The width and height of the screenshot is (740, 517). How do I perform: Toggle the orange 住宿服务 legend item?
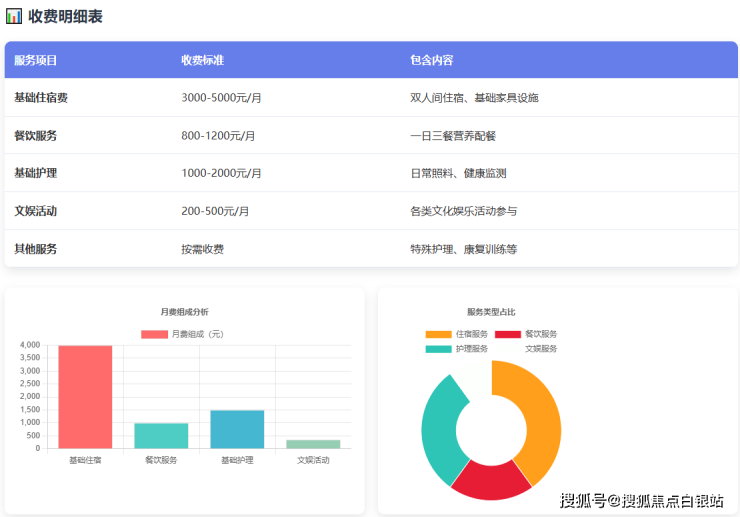tap(438, 334)
